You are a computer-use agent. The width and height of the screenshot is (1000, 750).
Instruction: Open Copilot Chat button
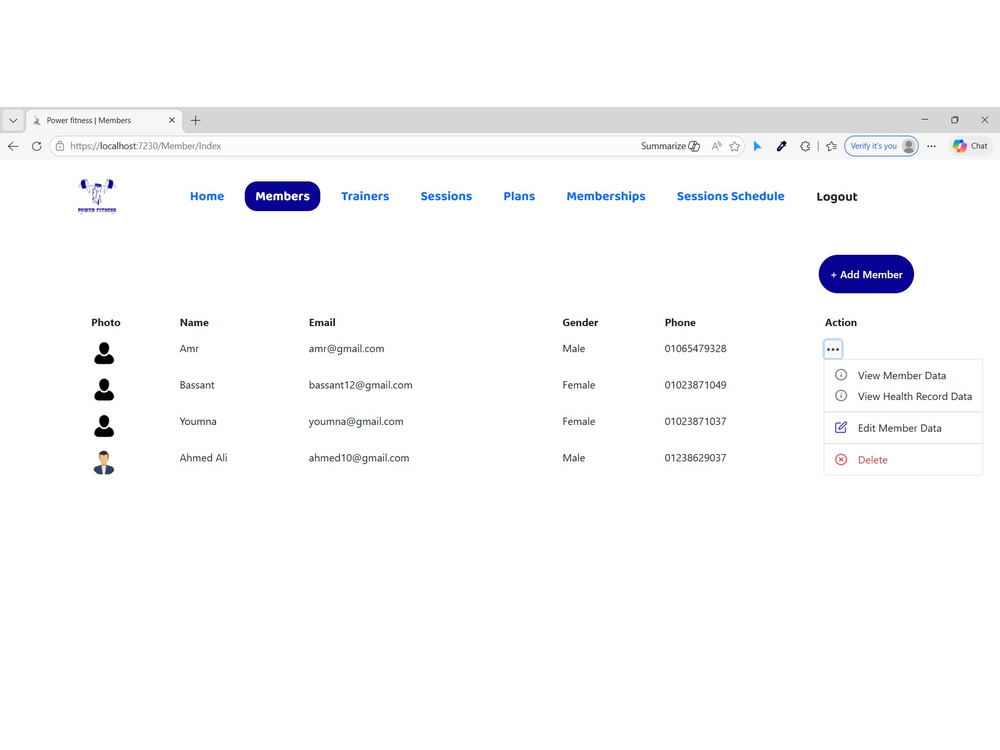[x=970, y=146]
